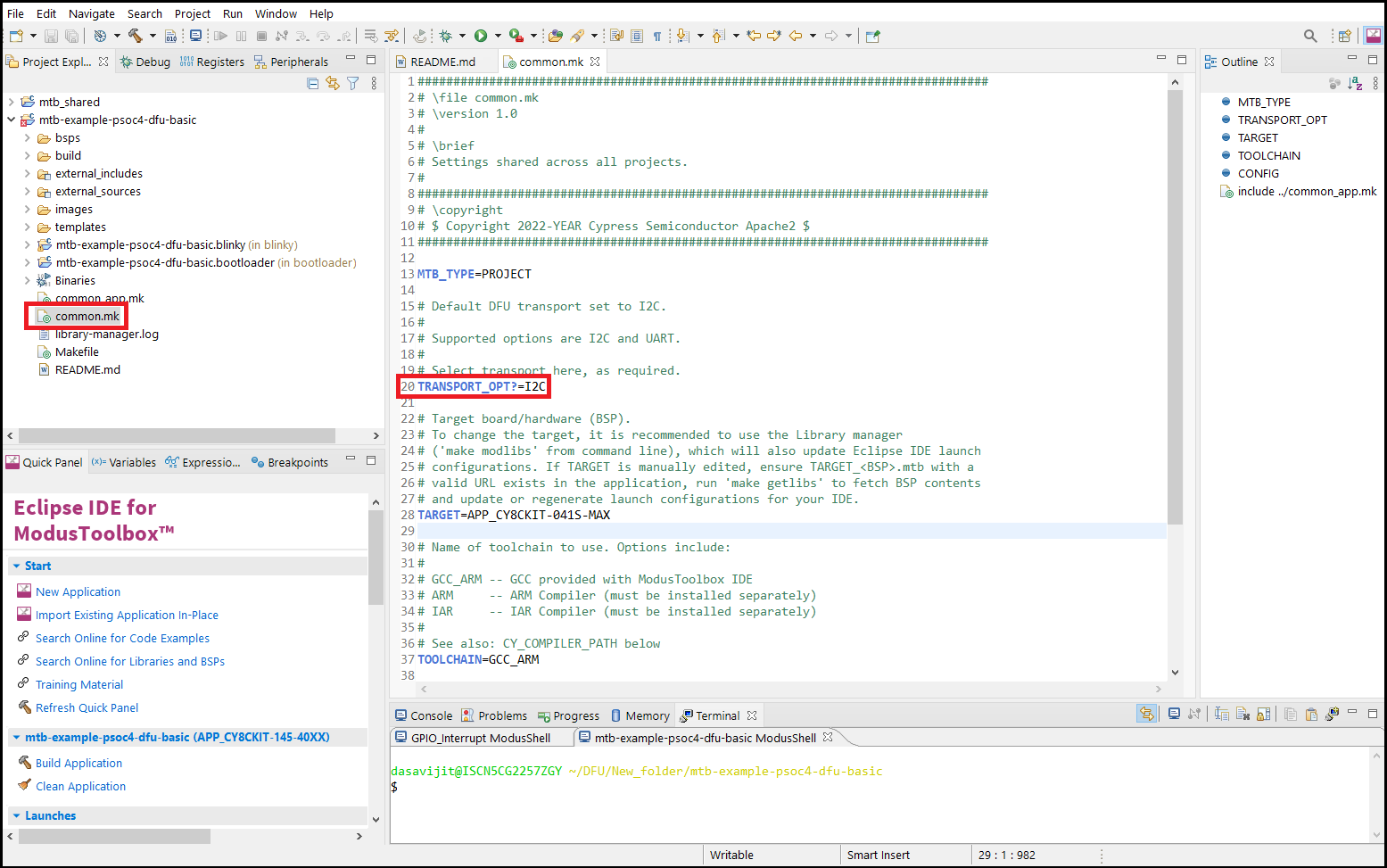Click the Last Edit Location icon

tap(754, 36)
